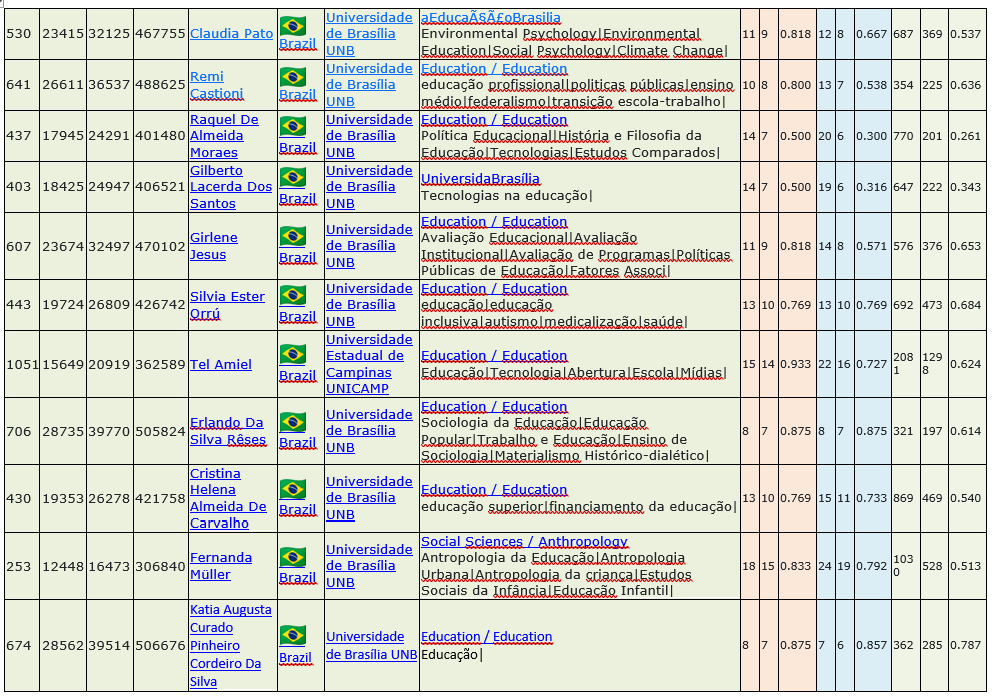Select the cell with value 0.261

click(x=966, y=136)
